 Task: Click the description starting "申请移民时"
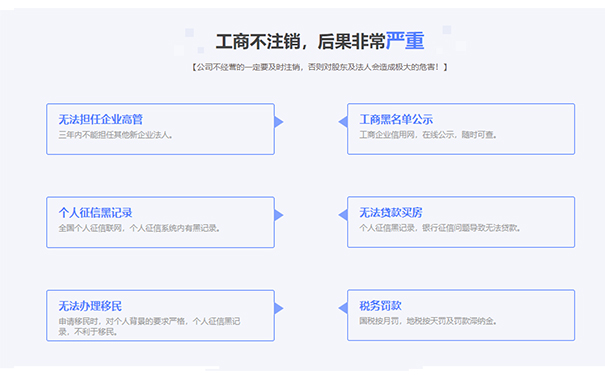(149, 326)
